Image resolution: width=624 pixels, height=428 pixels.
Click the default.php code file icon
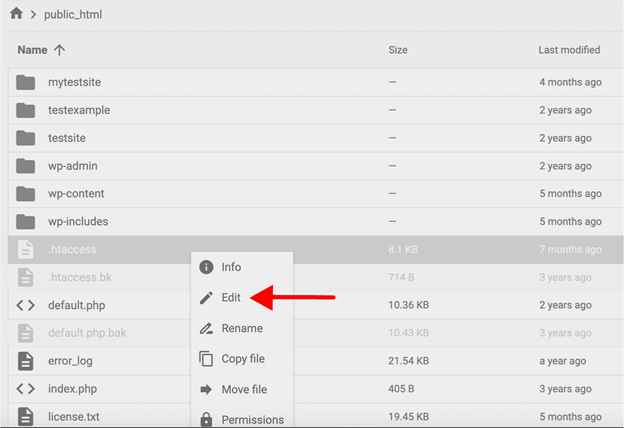point(26,305)
